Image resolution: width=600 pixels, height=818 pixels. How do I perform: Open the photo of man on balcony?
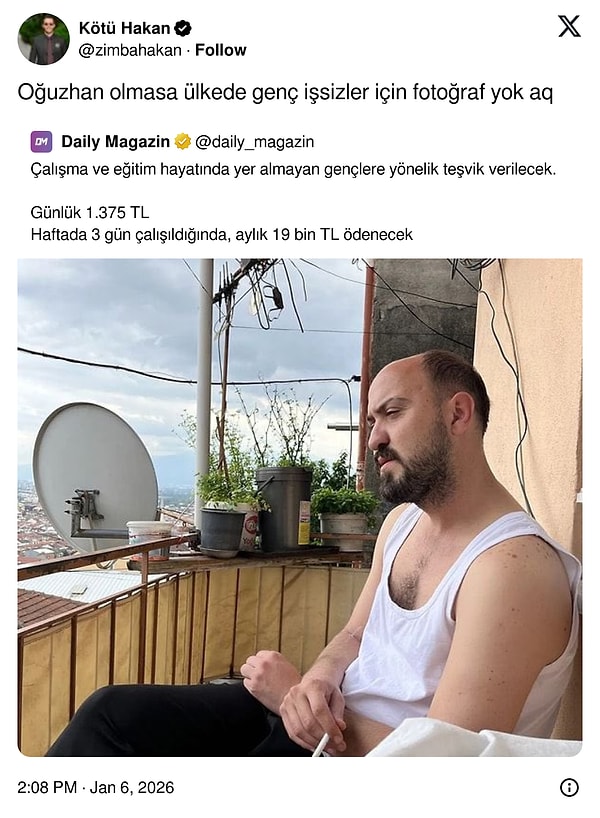300,507
